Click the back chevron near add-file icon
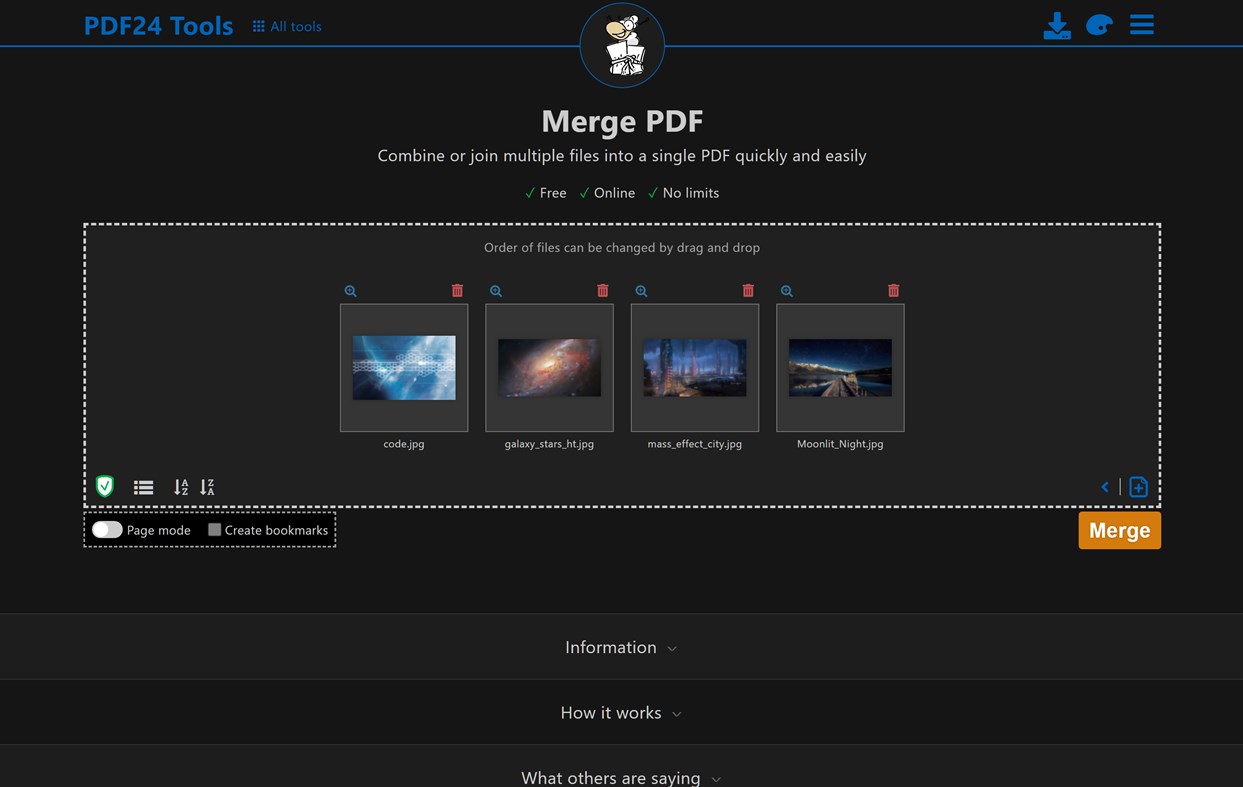The height and width of the screenshot is (787, 1243). [1105, 487]
